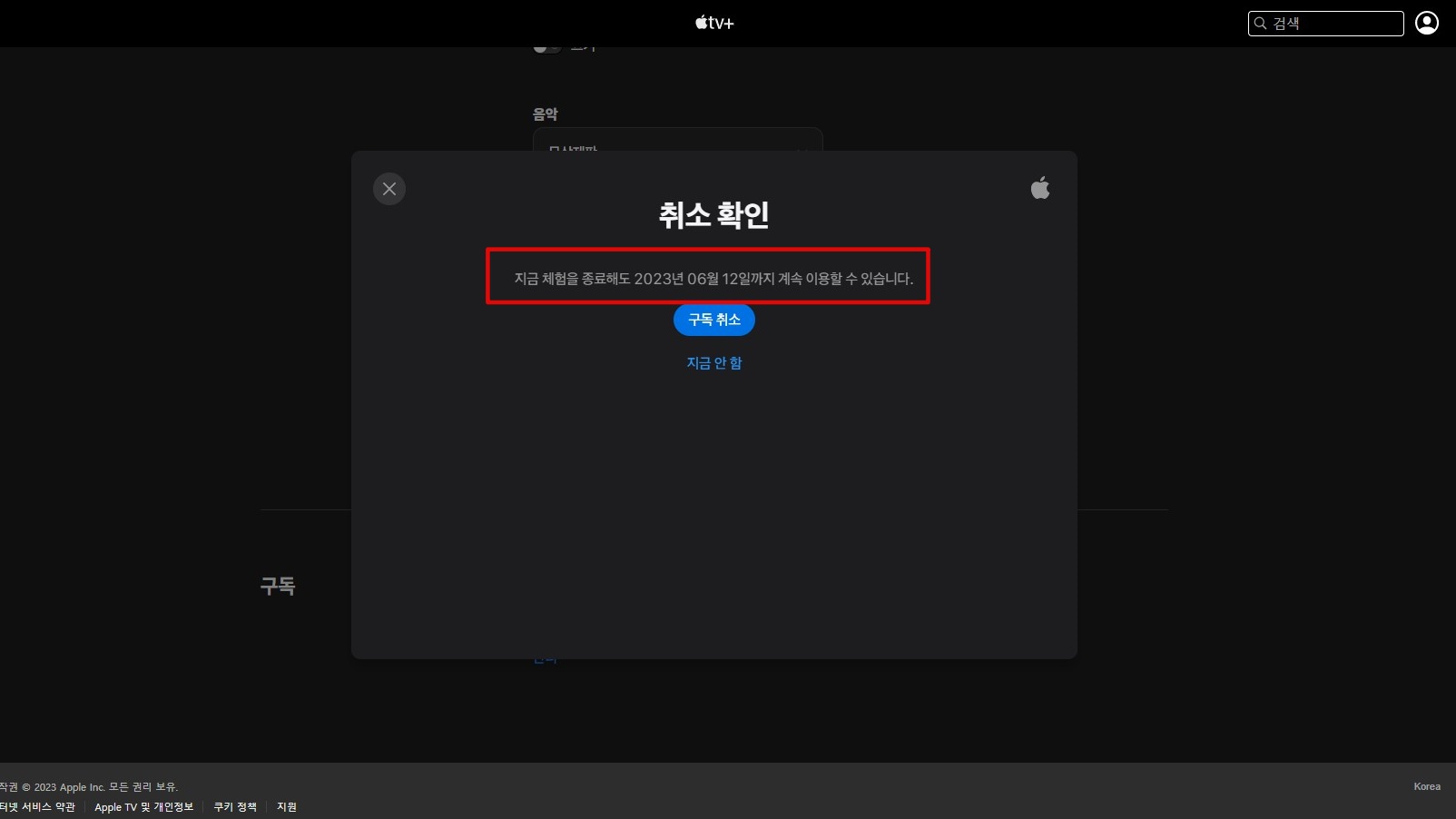Click the 구독 section heading

278,587
